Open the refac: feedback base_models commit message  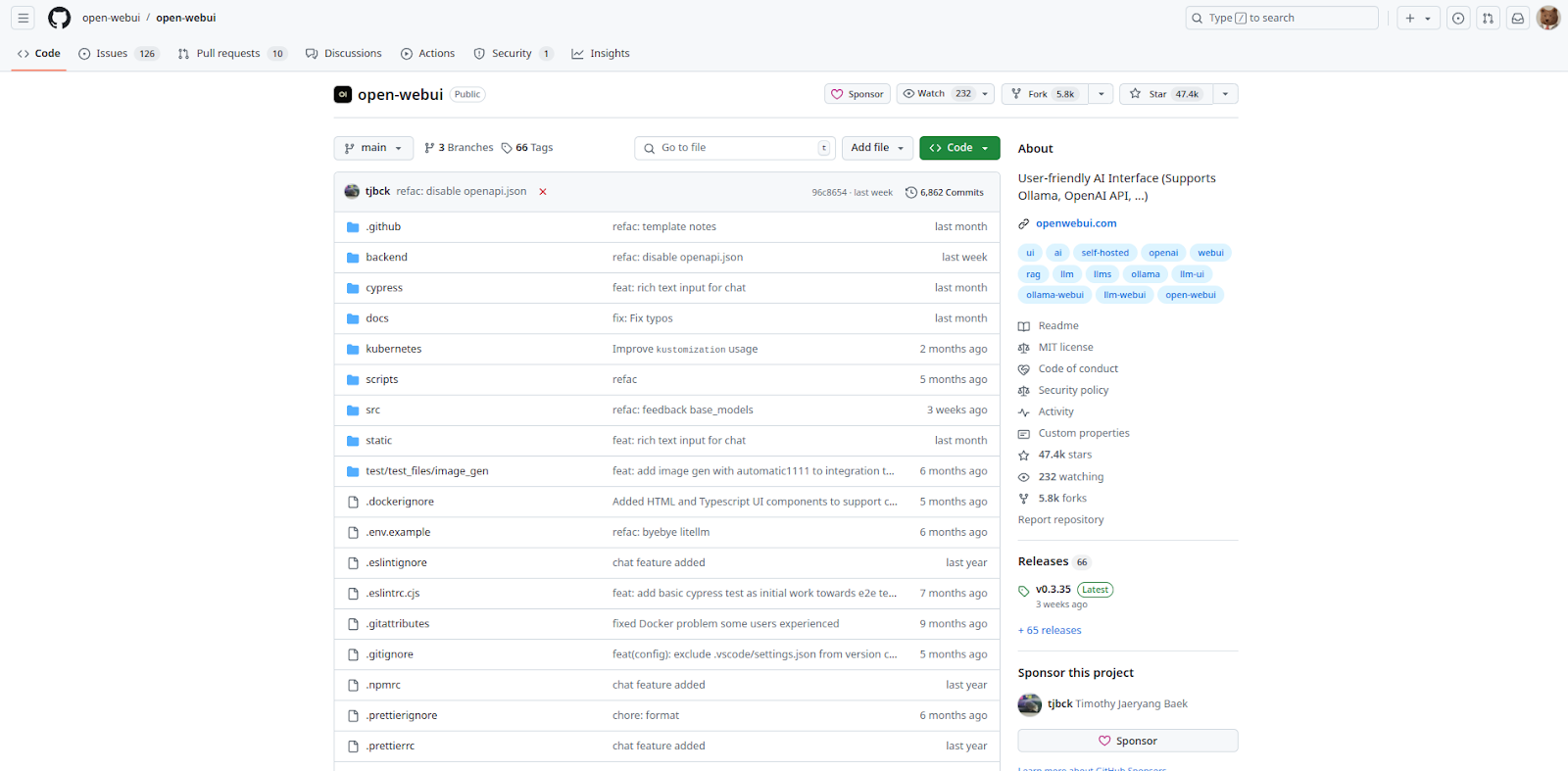coord(683,410)
